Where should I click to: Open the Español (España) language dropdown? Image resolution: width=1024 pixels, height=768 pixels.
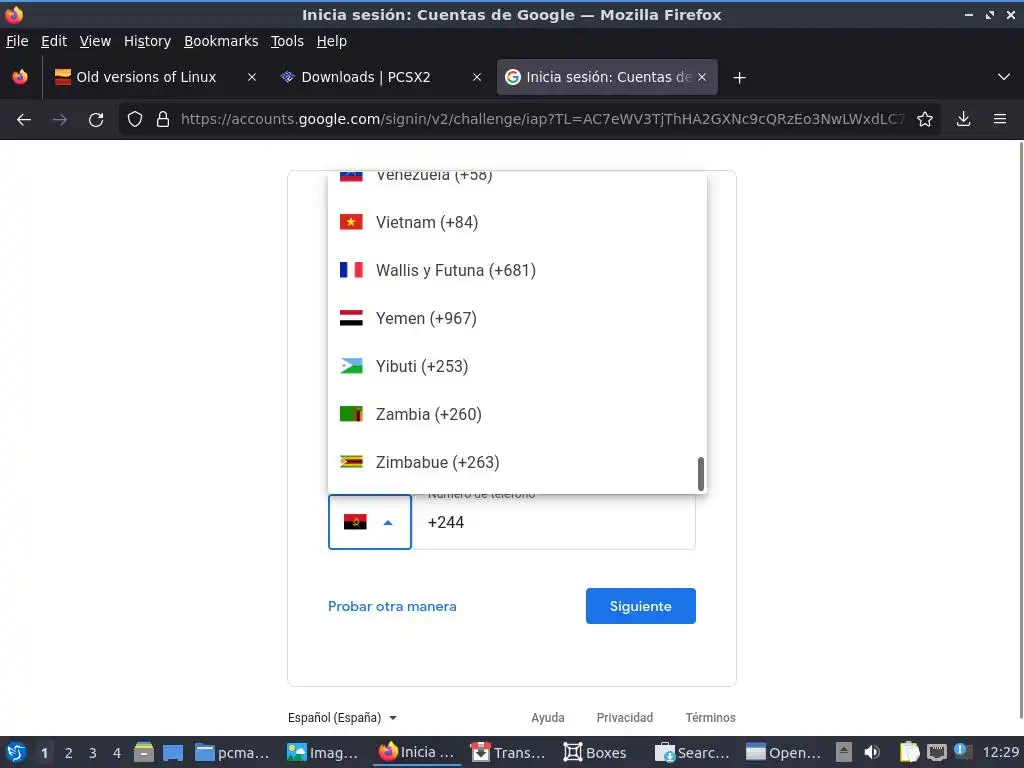(342, 717)
